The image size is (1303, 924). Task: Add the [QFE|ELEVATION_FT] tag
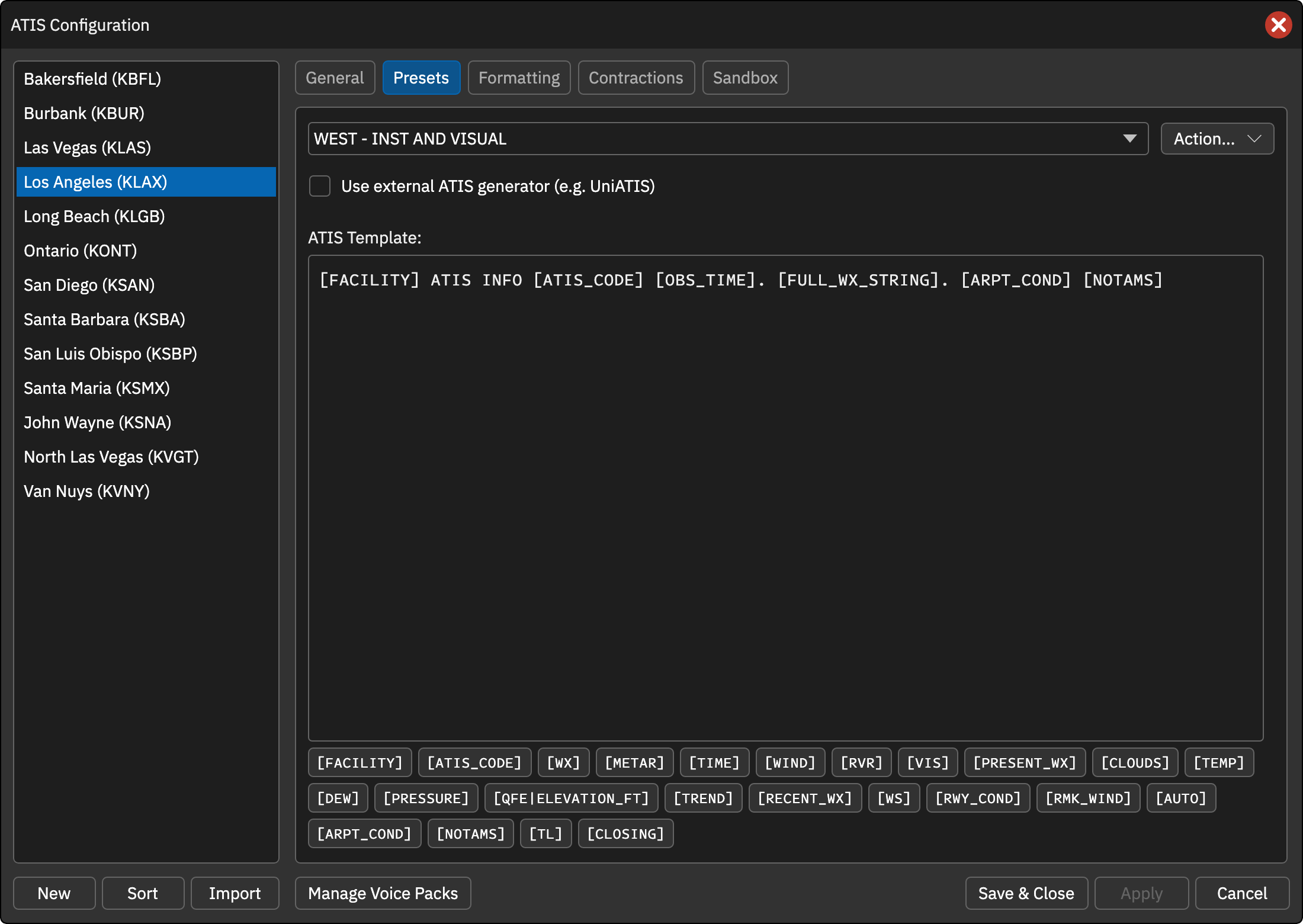571,798
